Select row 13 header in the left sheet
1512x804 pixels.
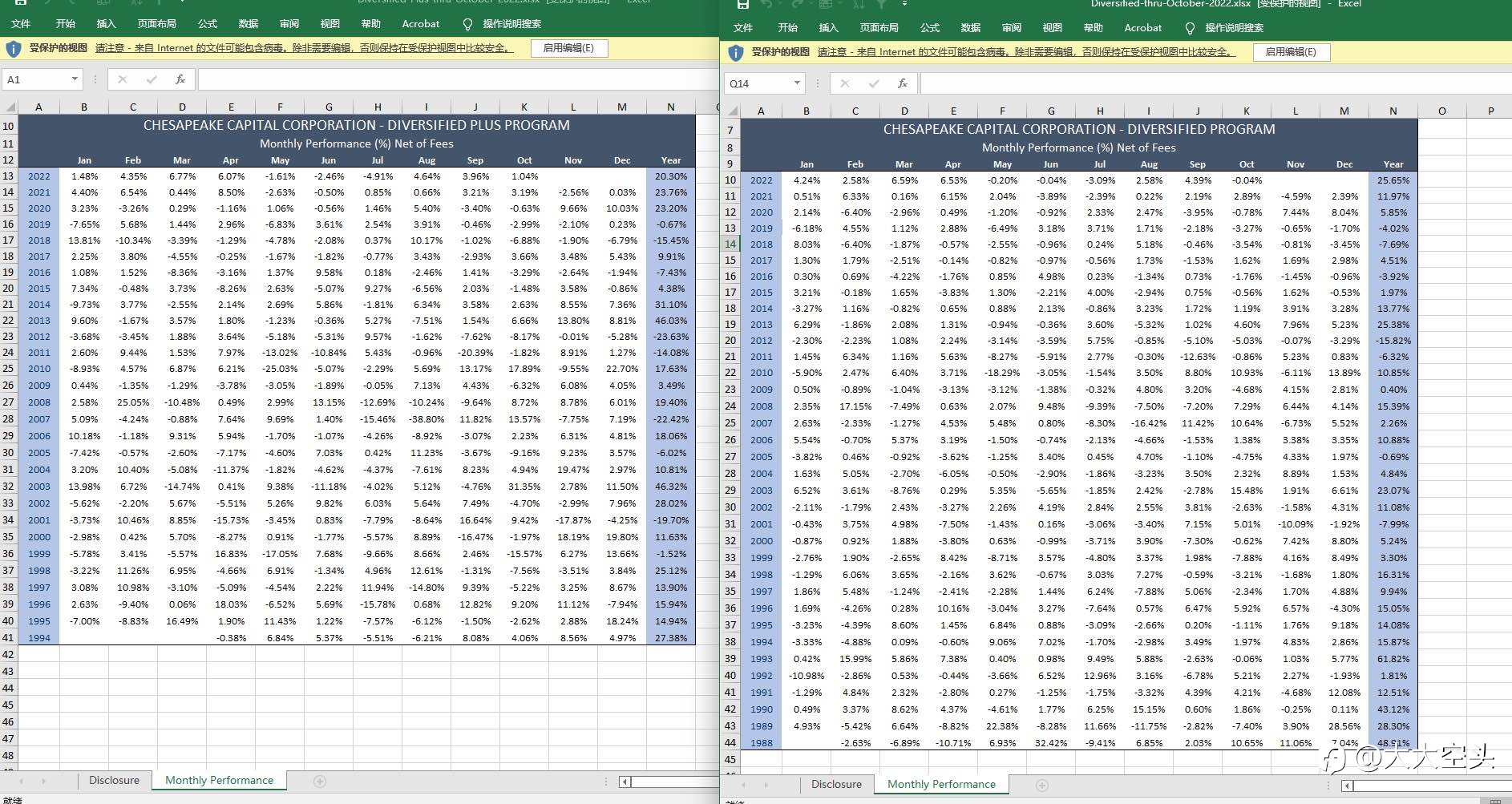tap(9, 176)
